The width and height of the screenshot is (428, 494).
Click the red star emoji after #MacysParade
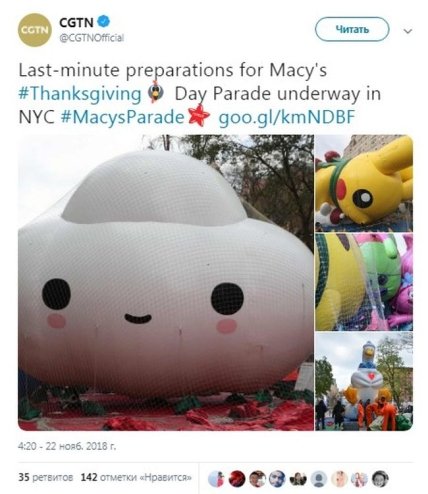(199, 116)
